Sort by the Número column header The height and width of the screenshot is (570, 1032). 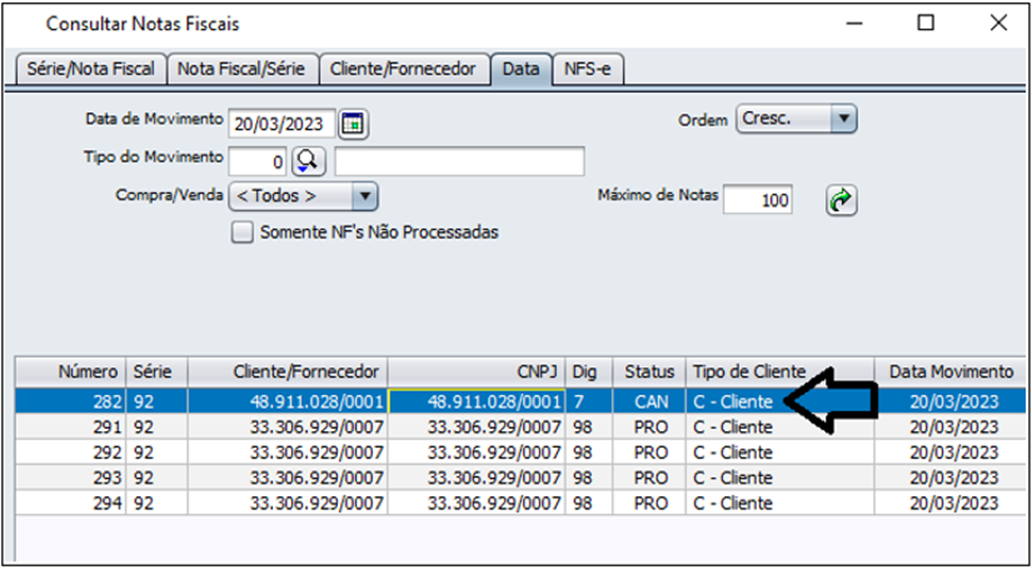pyautogui.click(x=87, y=371)
